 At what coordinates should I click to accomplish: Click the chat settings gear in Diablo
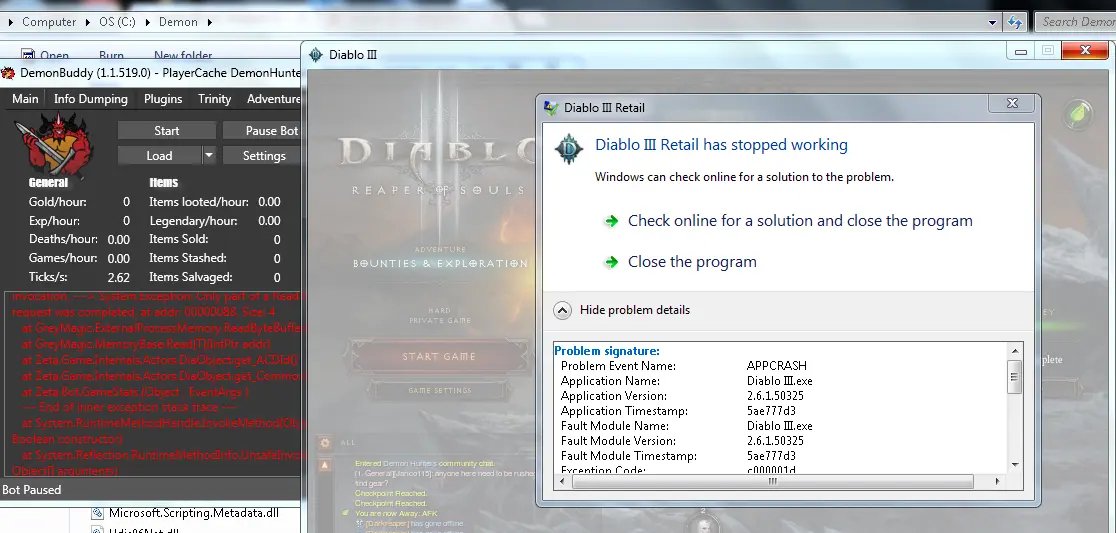325,443
